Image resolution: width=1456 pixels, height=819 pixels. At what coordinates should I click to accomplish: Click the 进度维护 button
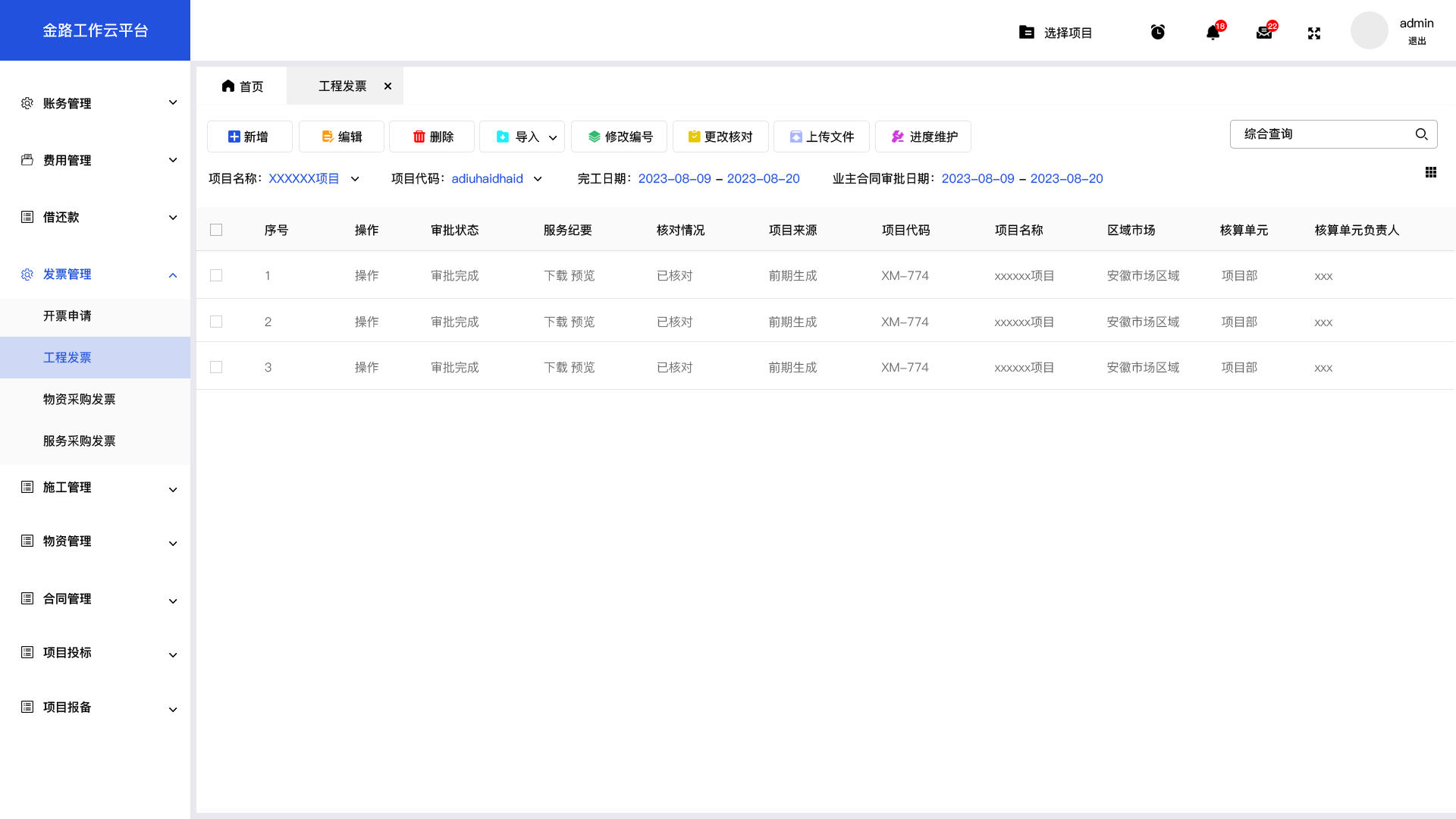click(923, 136)
